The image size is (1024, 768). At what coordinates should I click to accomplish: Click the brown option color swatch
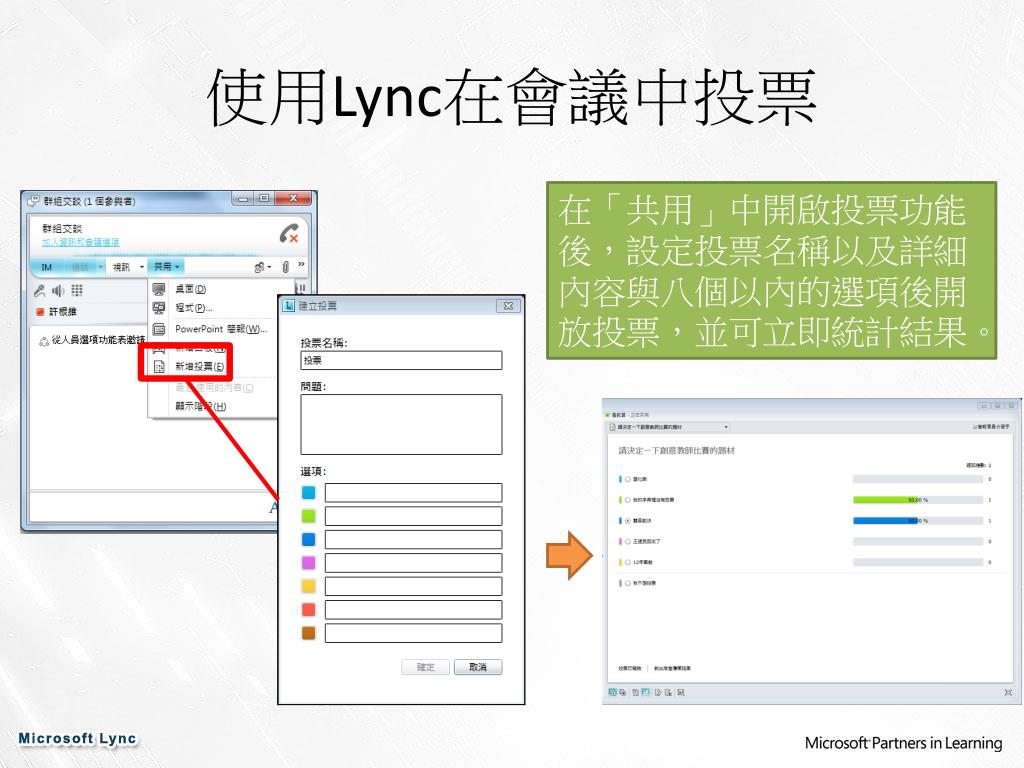tap(309, 633)
